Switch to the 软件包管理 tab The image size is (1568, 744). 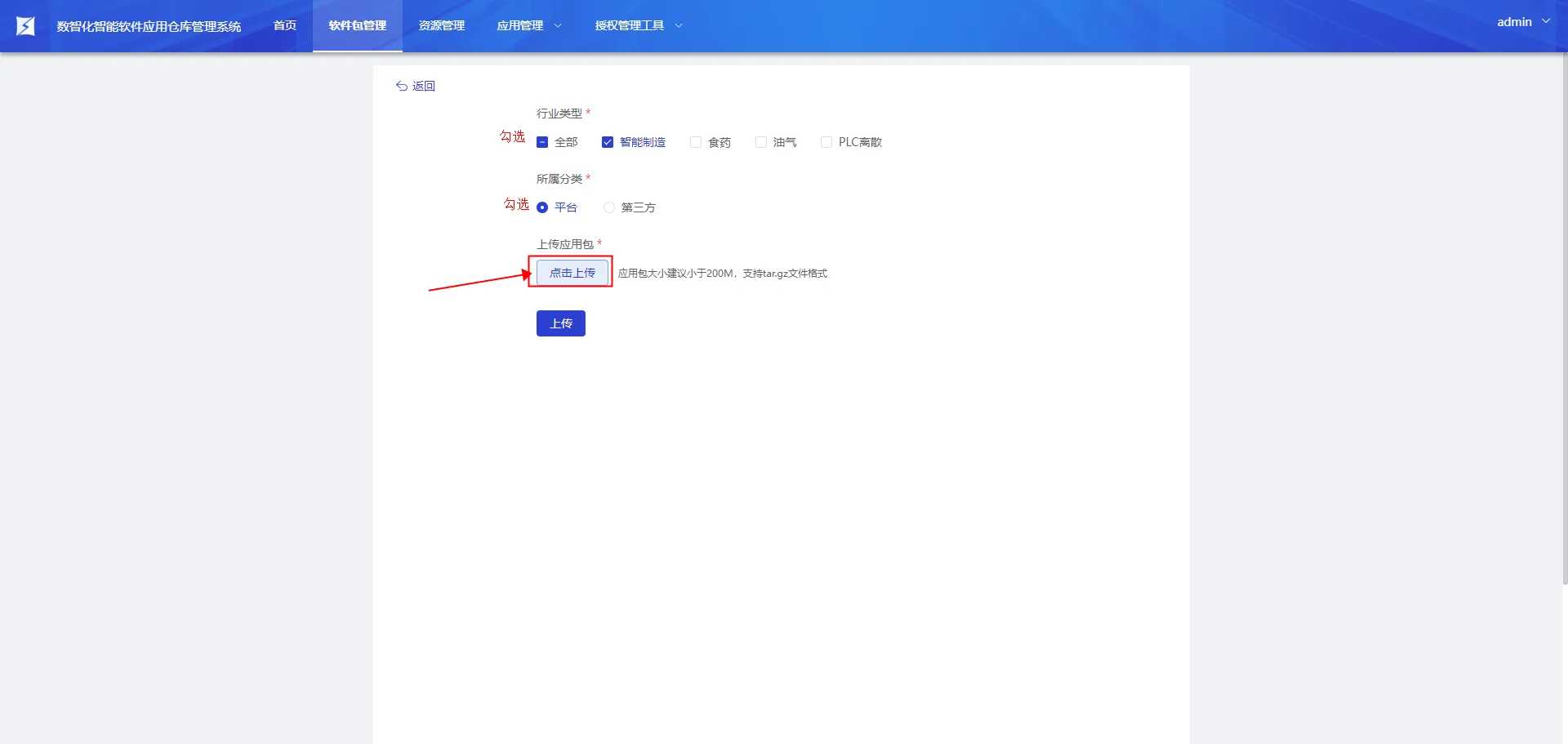358,26
